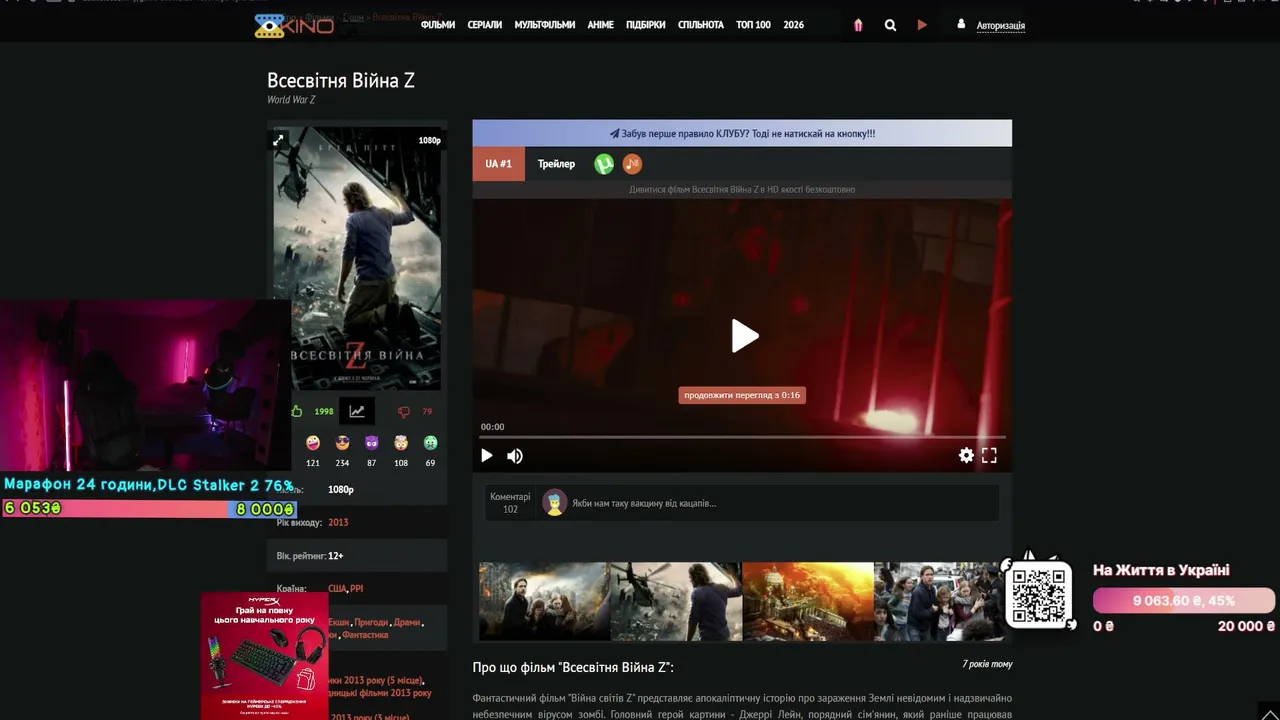Pick the sunglasses emoji reaction with 234
The height and width of the screenshot is (720, 1280).
pos(342,442)
